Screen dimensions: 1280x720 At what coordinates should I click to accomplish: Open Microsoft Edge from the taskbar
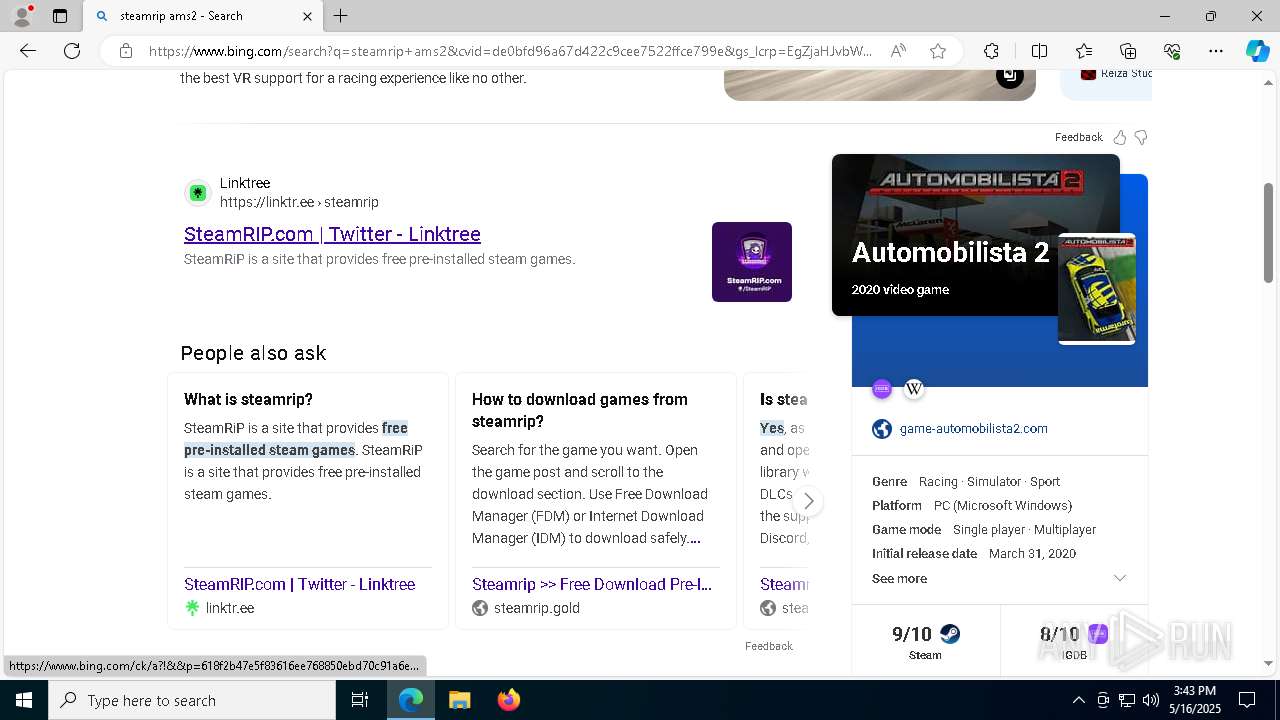coord(411,700)
